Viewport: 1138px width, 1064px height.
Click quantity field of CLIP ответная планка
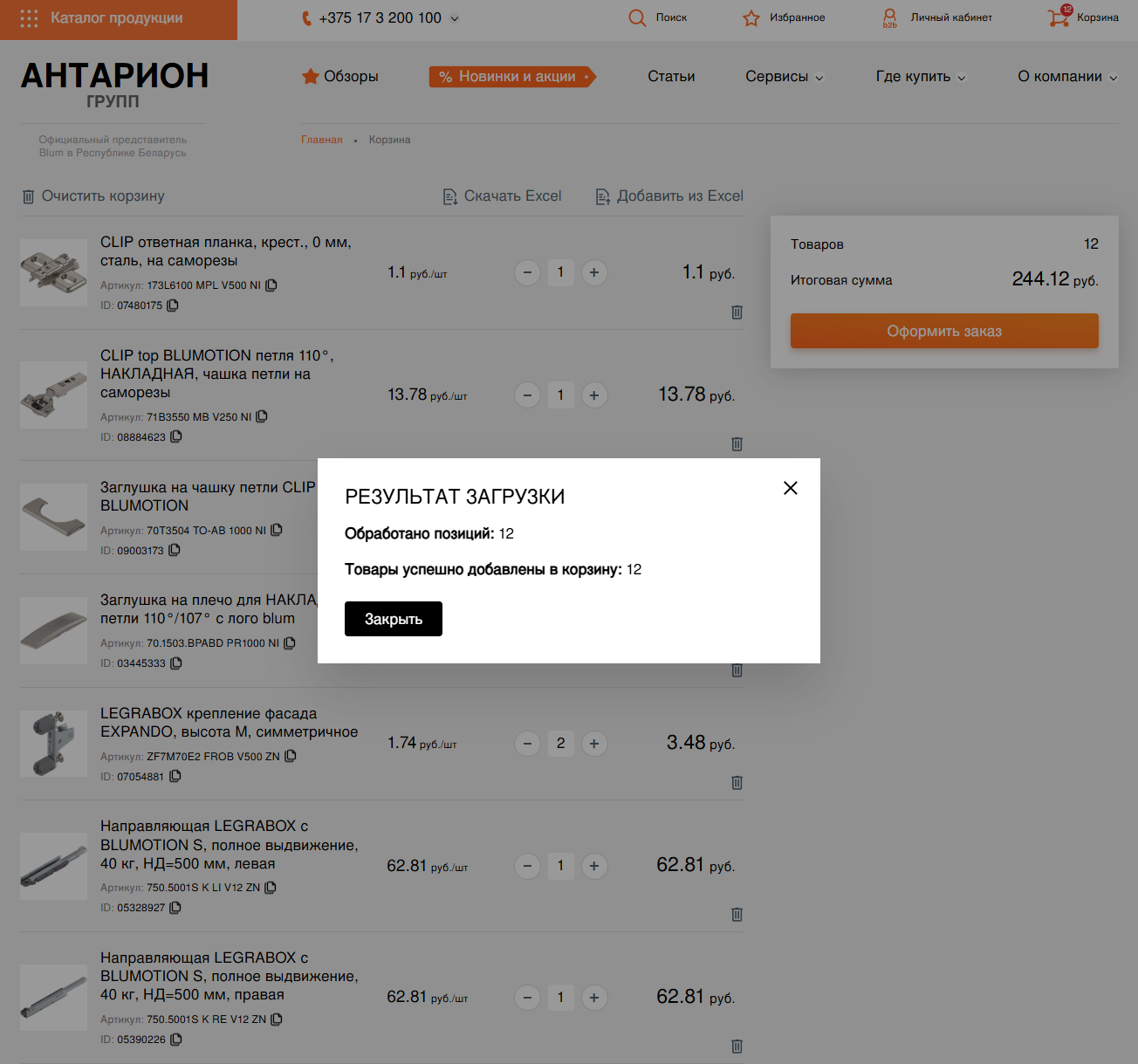coord(560,272)
